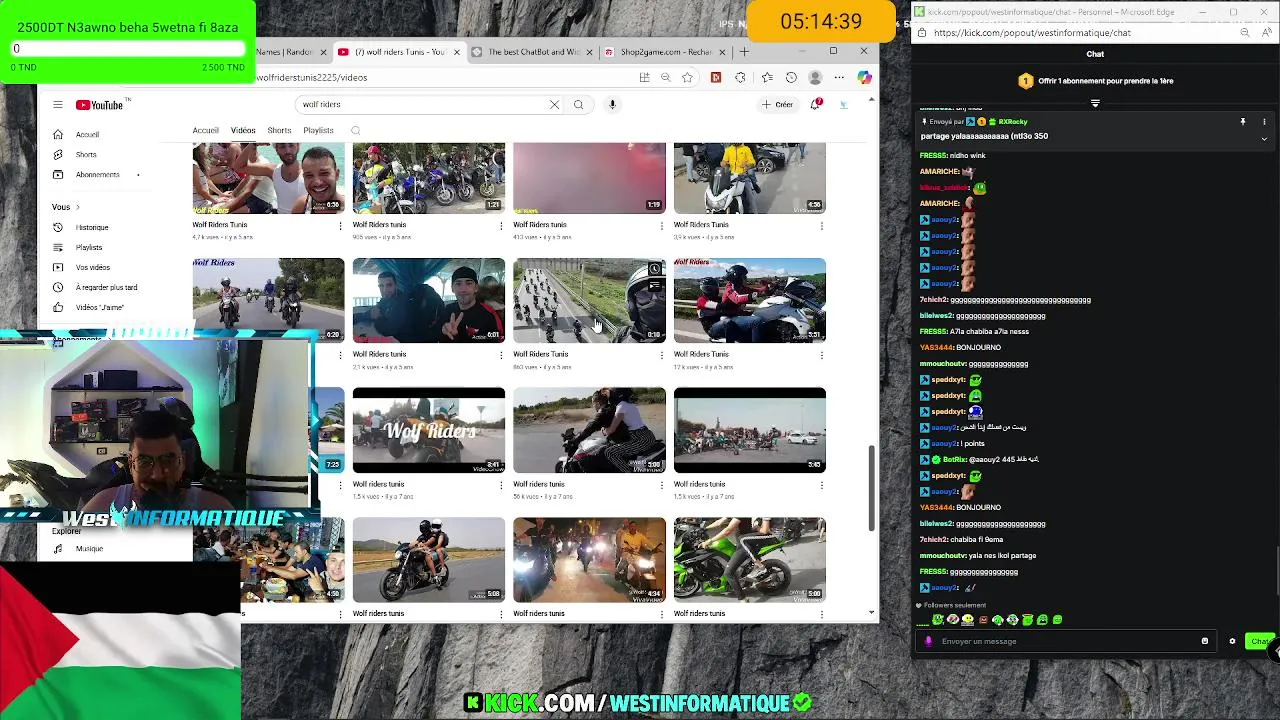Expand the Vous section
Image resolution: width=1280 pixels, height=720 pixels.
click(x=66, y=207)
